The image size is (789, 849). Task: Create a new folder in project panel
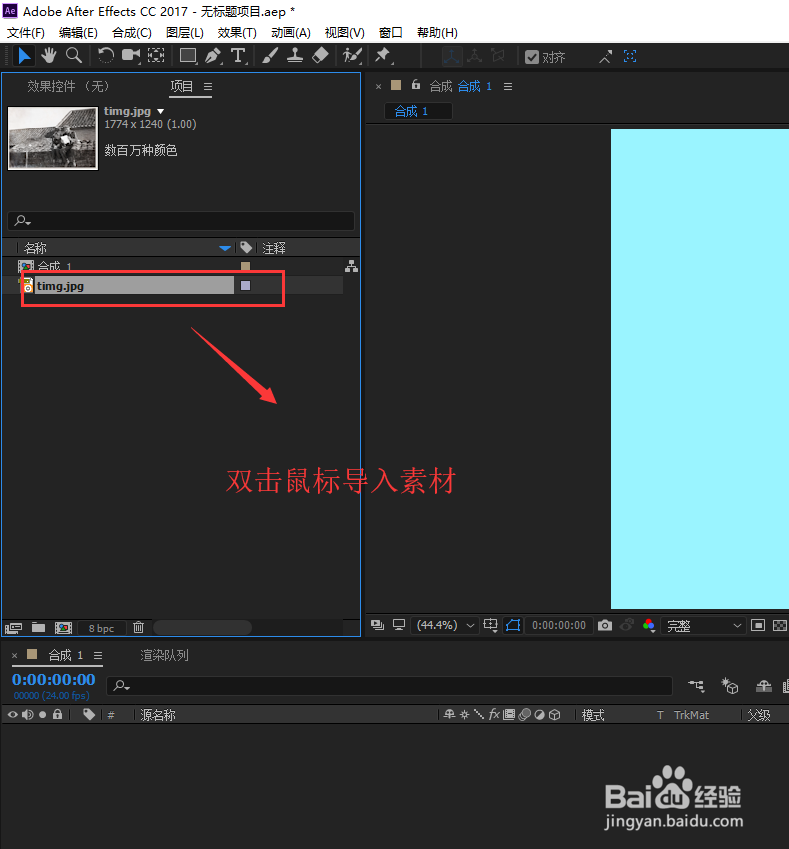38,628
